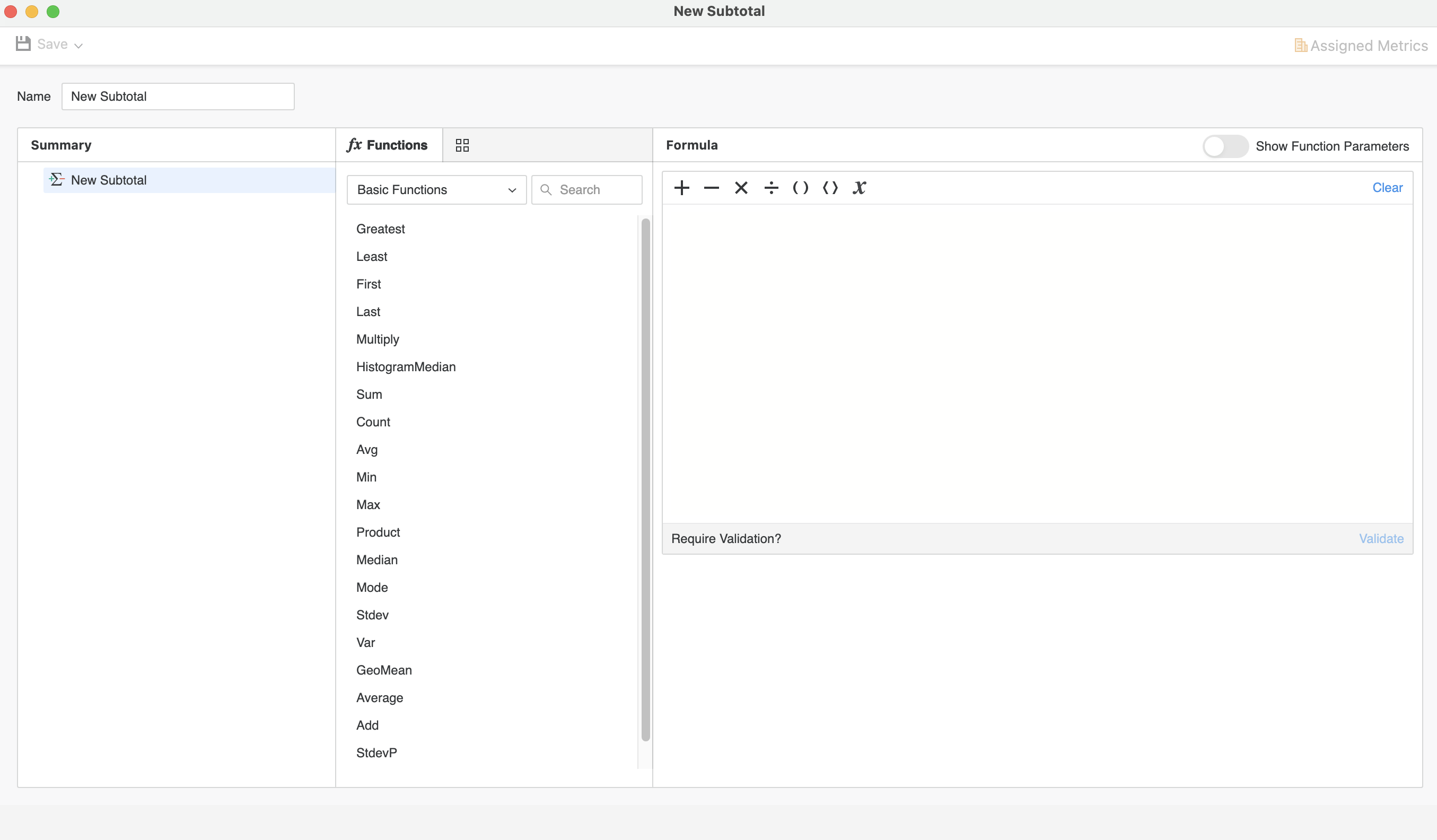The width and height of the screenshot is (1437, 840).
Task: Insert the multiply operator symbol
Action: pos(741,188)
